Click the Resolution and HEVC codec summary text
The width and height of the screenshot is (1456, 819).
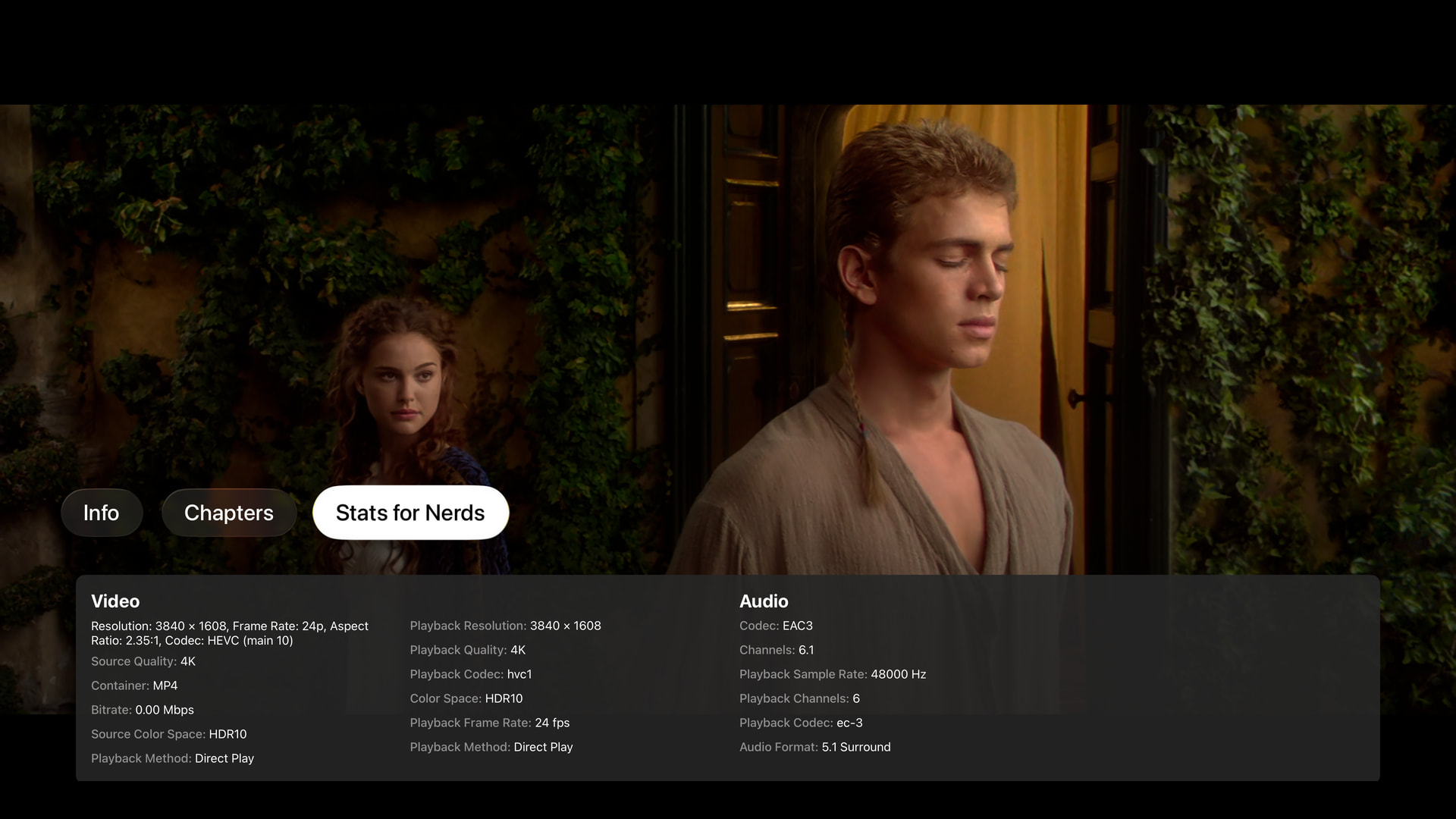(x=229, y=633)
